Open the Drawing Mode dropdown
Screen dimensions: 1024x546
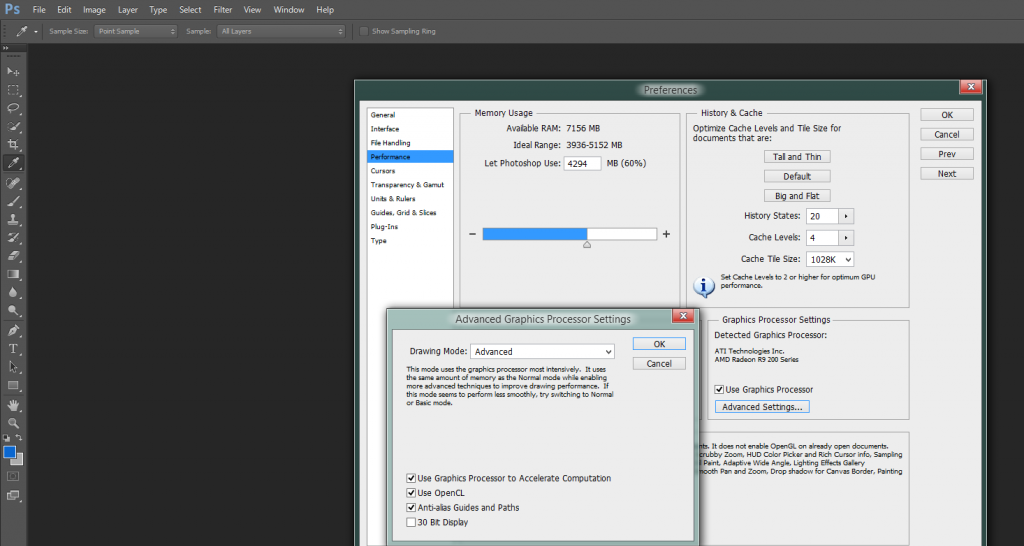pyautogui.click(x=542, y=351)
